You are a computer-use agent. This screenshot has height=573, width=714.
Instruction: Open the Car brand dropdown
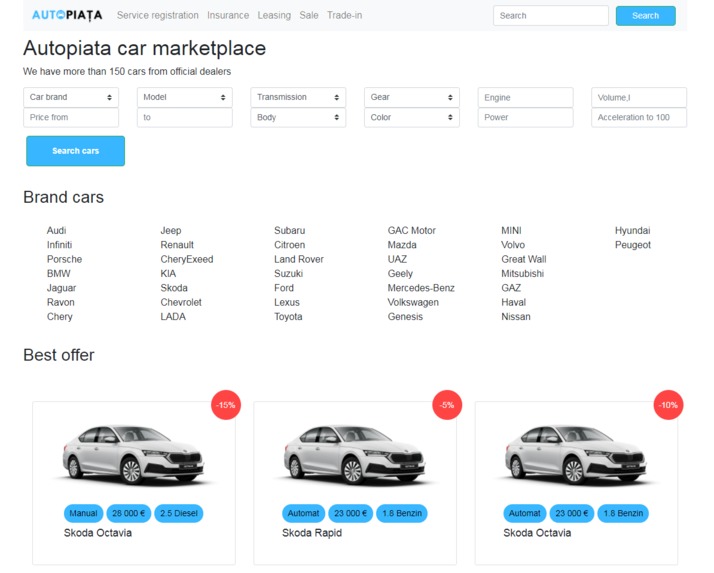pos(71,97)
